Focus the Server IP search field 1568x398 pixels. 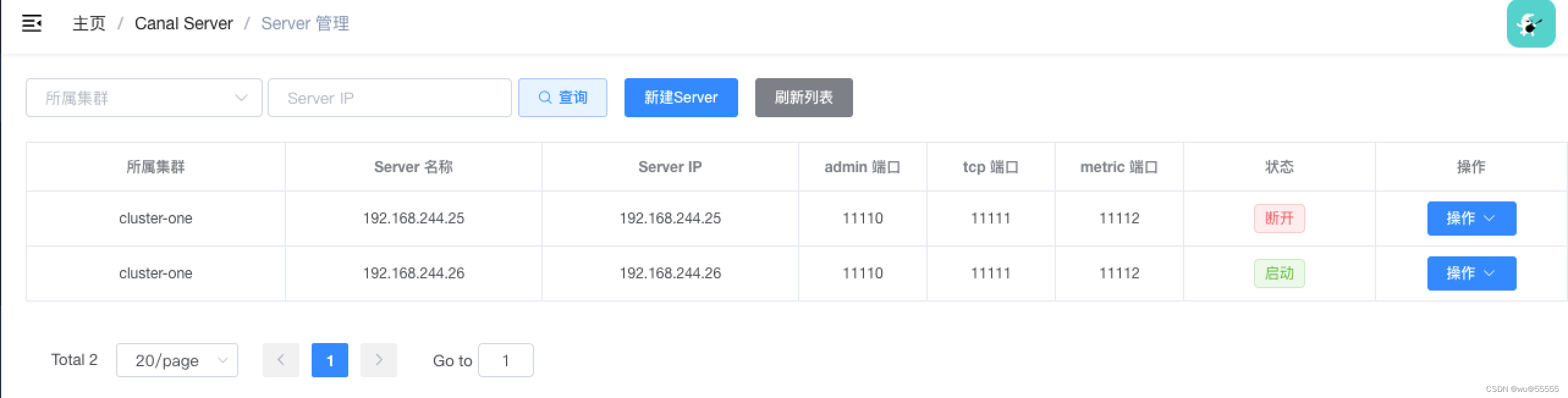point(389,98)
